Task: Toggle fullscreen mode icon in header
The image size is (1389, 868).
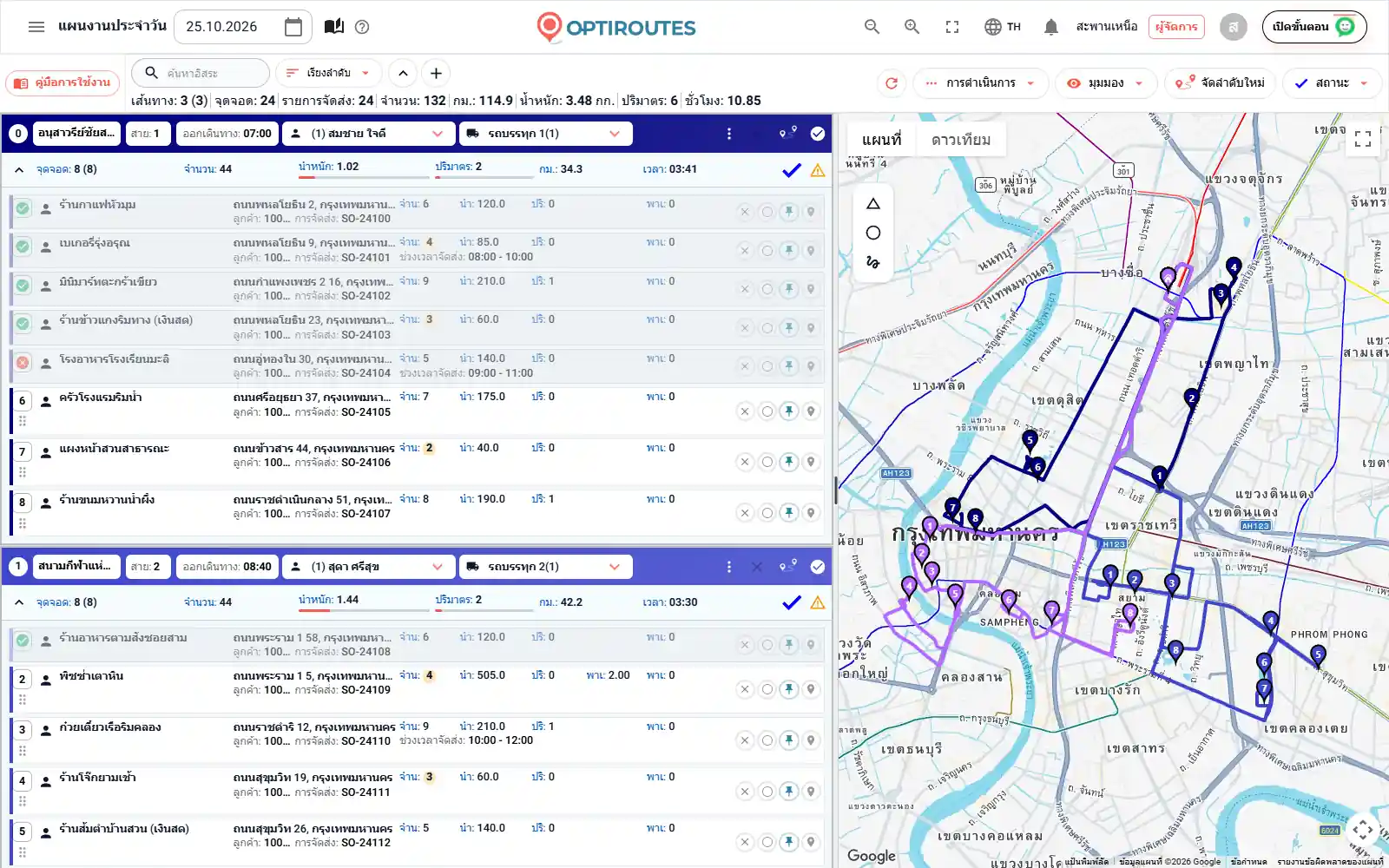Action: coord(952,27)
